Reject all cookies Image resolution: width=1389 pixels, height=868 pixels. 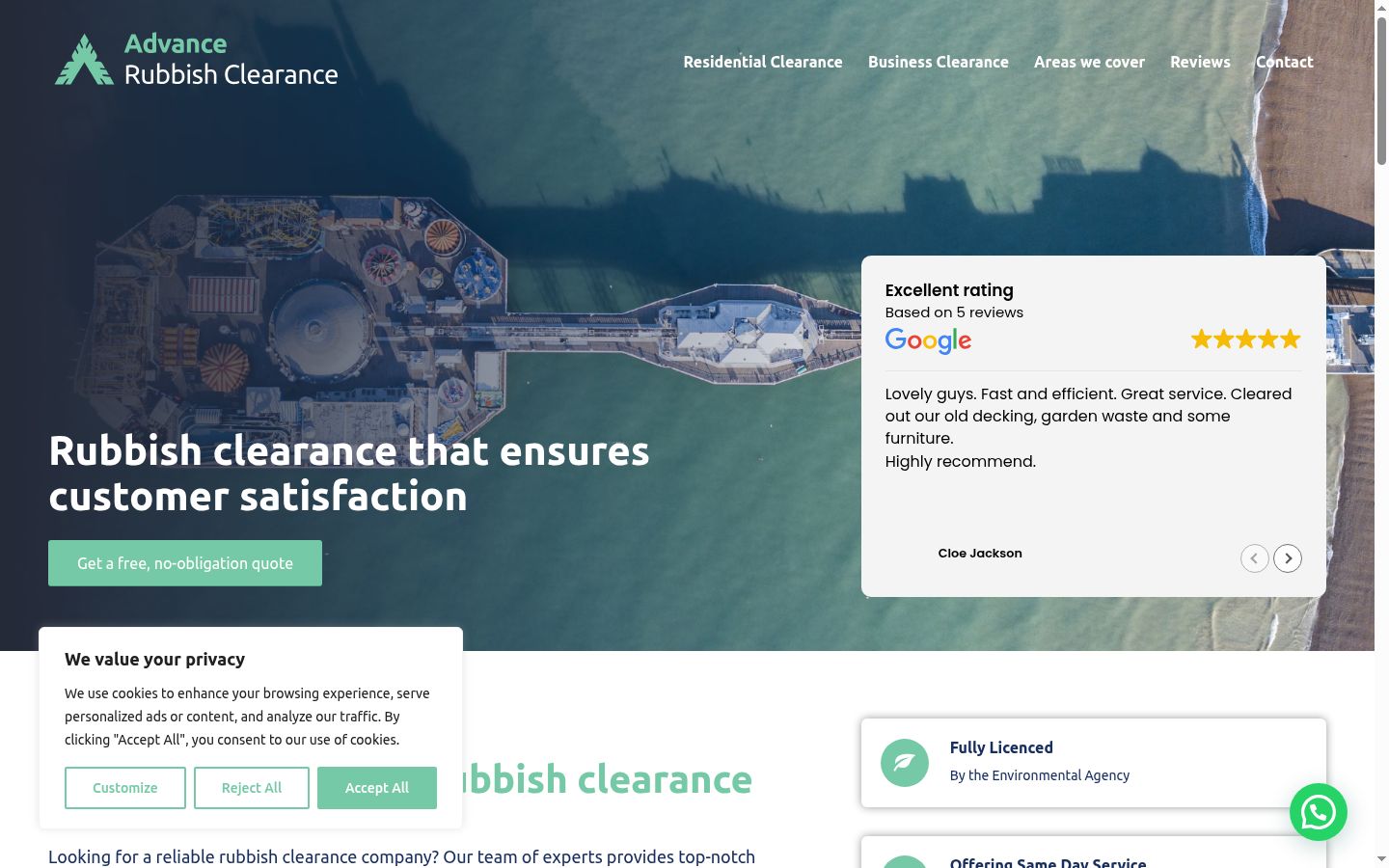tap(252, 788)
